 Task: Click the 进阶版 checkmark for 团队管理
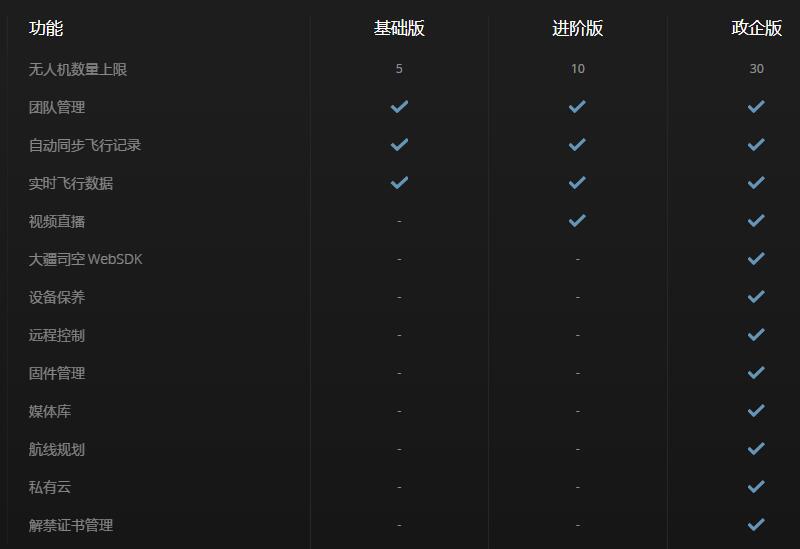click(577, 107)
